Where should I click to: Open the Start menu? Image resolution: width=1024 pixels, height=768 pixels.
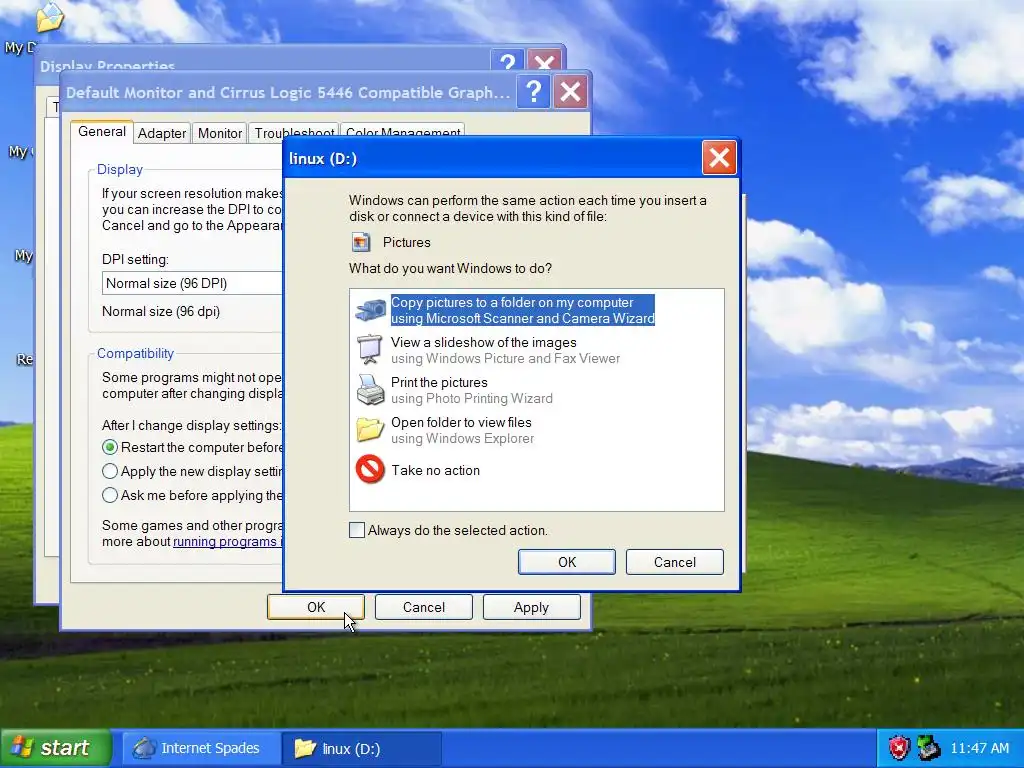55,748
